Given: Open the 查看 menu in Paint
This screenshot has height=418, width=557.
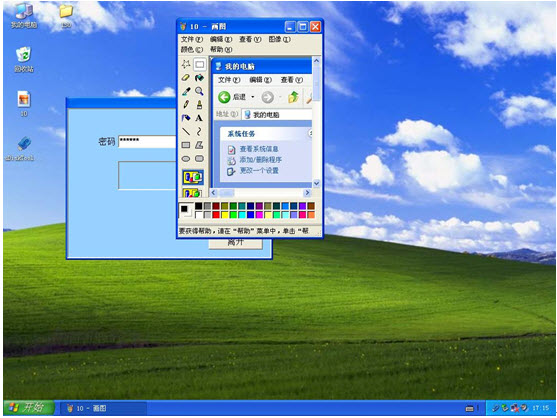Looking at the screenshot, I should [250, 39].
